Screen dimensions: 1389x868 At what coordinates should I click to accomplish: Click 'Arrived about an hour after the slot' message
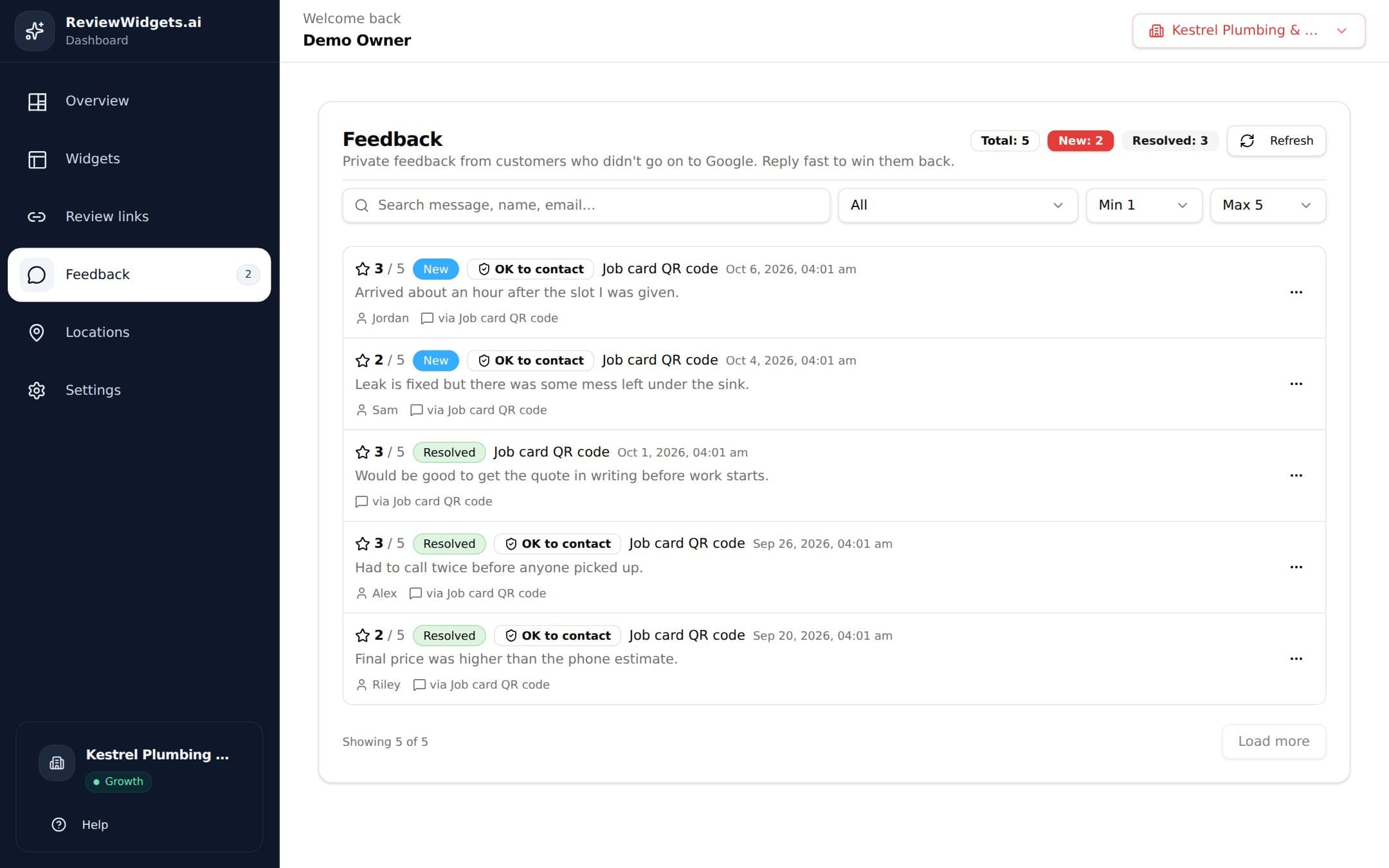[x=516, y=293]
